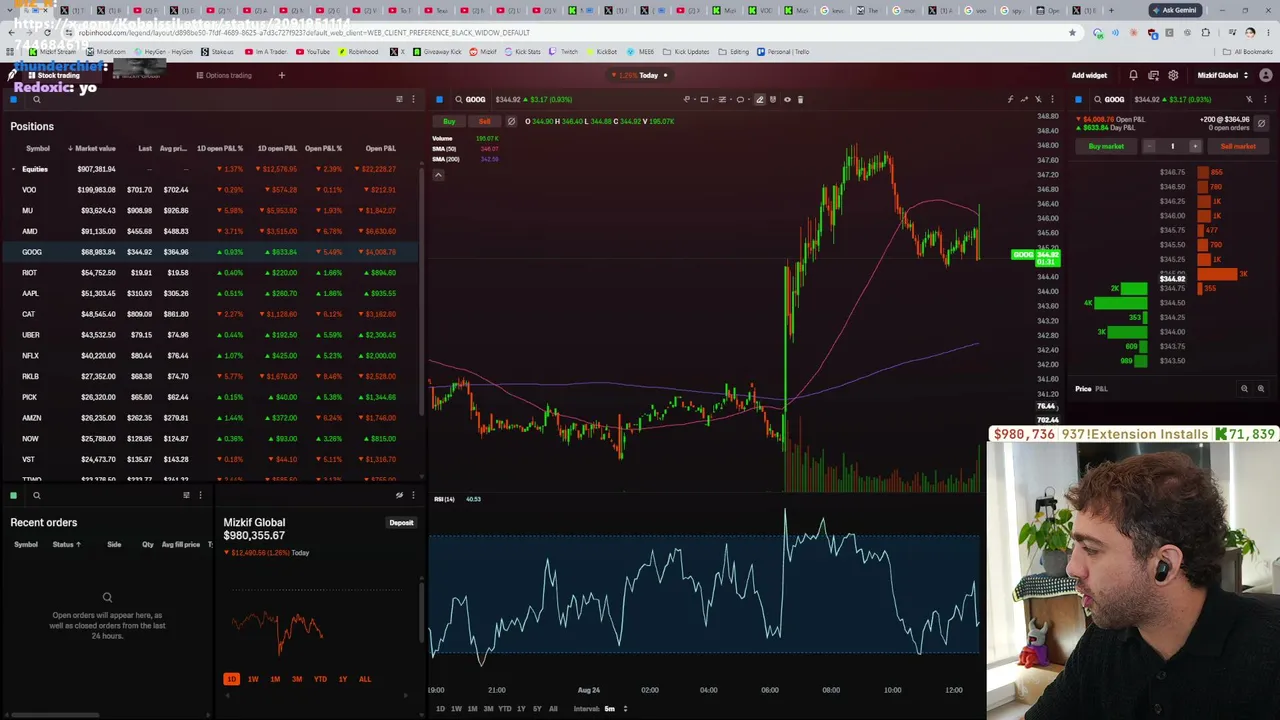Switch ladder view to P&L

[x=1101, y=388]
